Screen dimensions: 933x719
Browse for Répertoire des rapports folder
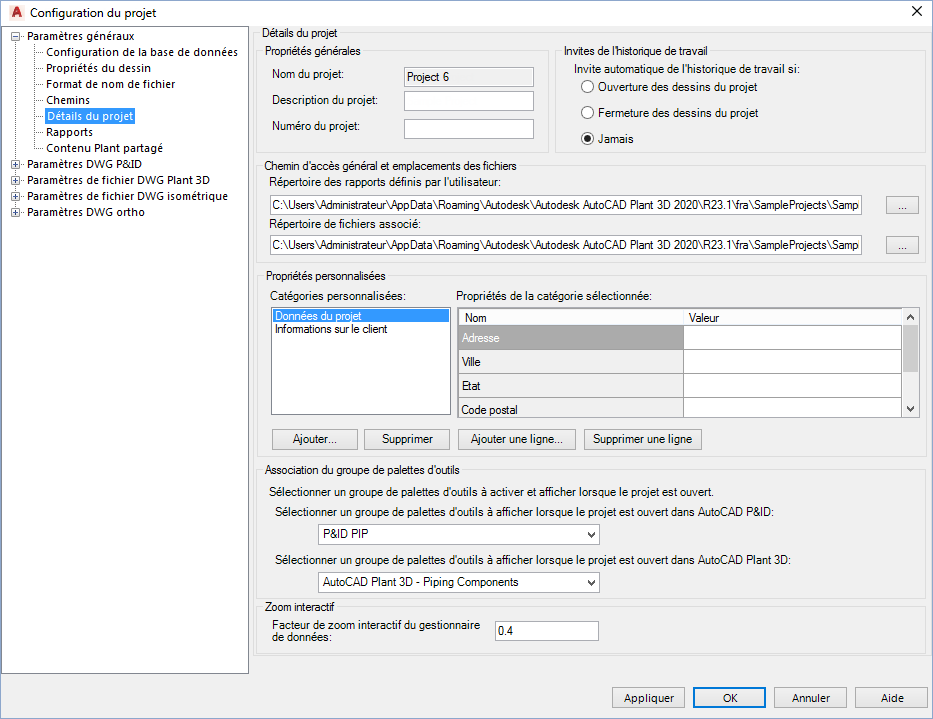(902, 205)
